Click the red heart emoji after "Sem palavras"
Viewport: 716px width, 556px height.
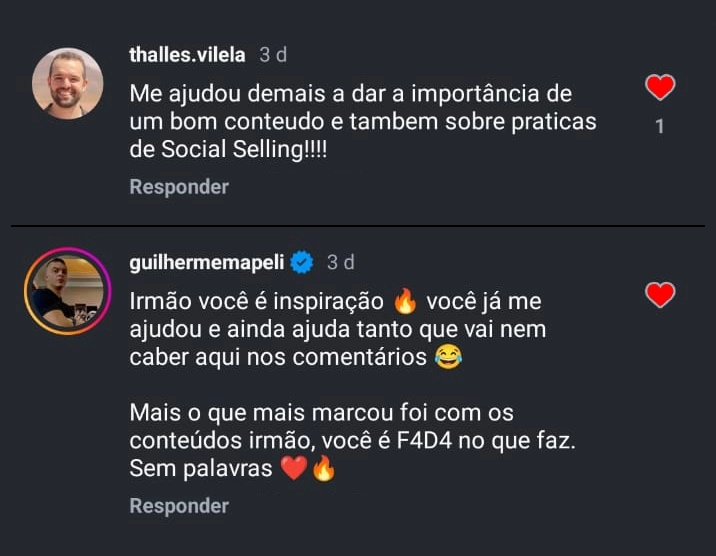coord(293,468)
